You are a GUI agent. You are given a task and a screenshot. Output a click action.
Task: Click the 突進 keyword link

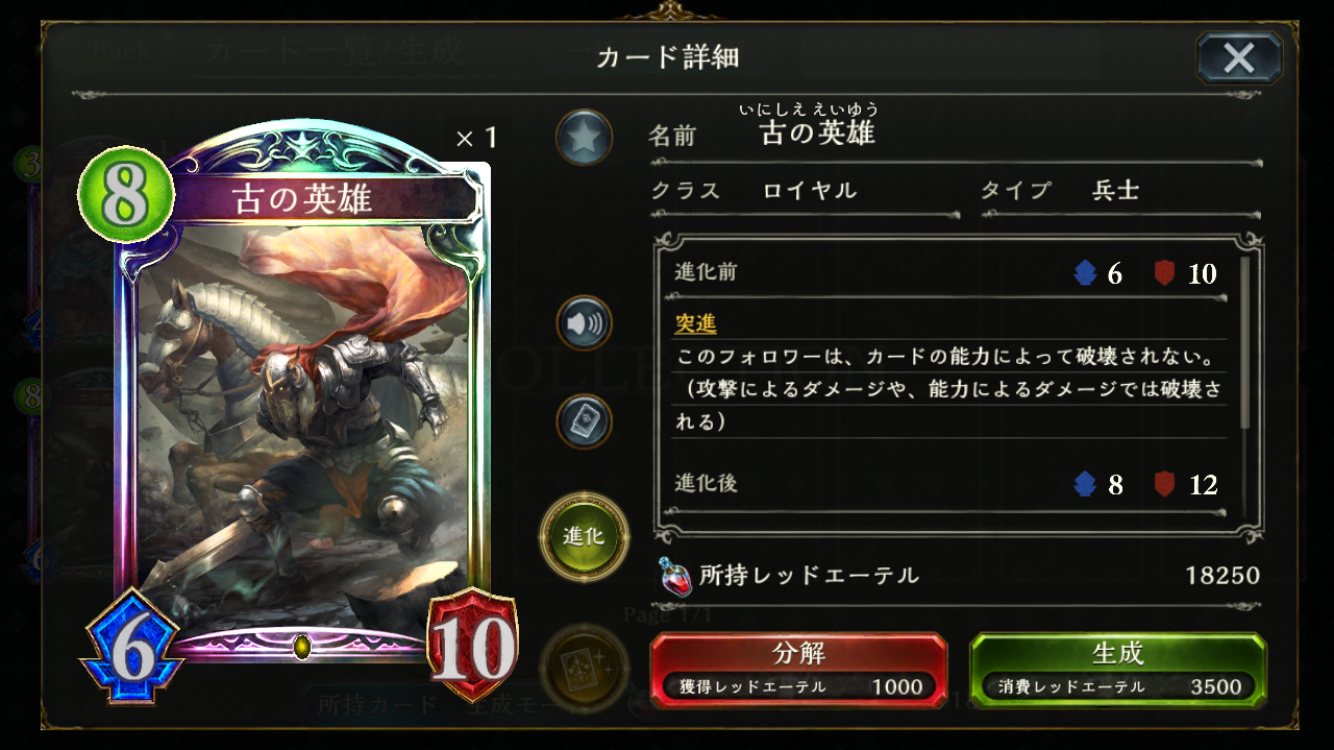click(x=696, y=323)
